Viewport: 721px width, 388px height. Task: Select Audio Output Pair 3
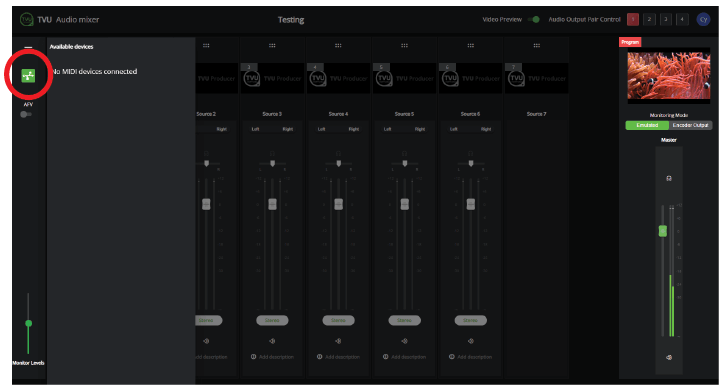[666, 19]
